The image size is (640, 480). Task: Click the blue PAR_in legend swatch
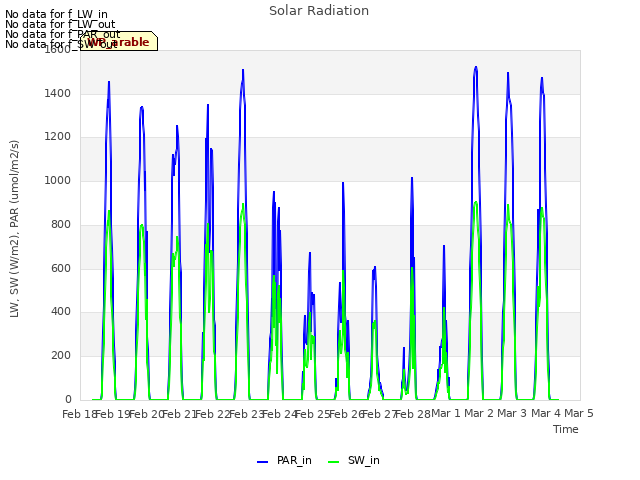click(262, 462)
